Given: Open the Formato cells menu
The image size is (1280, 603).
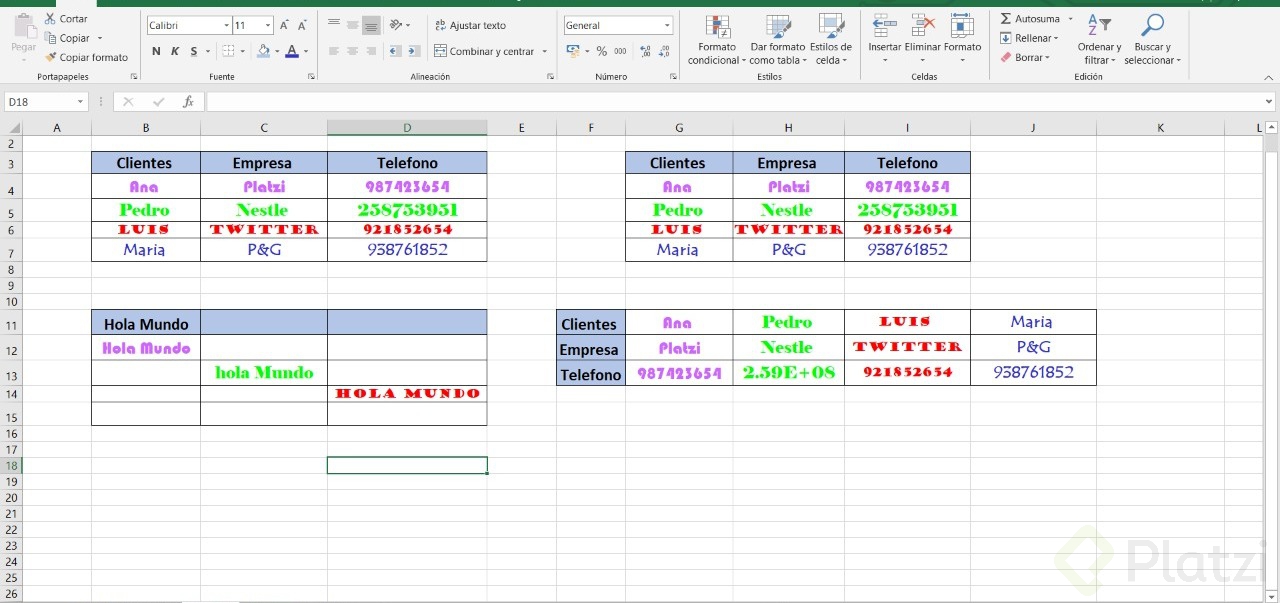Looking at the screenshot, I should pos(962,38).
